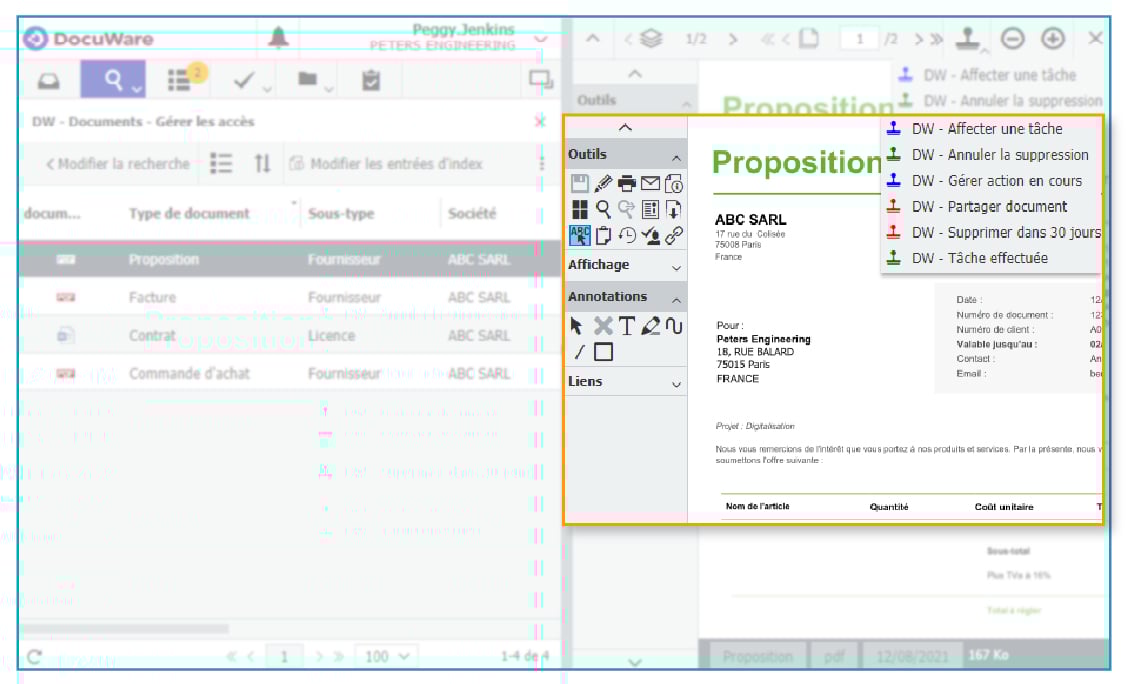The width and height of the screenshot is (1129, 684).
Task: Click the chain link icon in Outils
Action: pyautogui.click(x=675, y=236)
